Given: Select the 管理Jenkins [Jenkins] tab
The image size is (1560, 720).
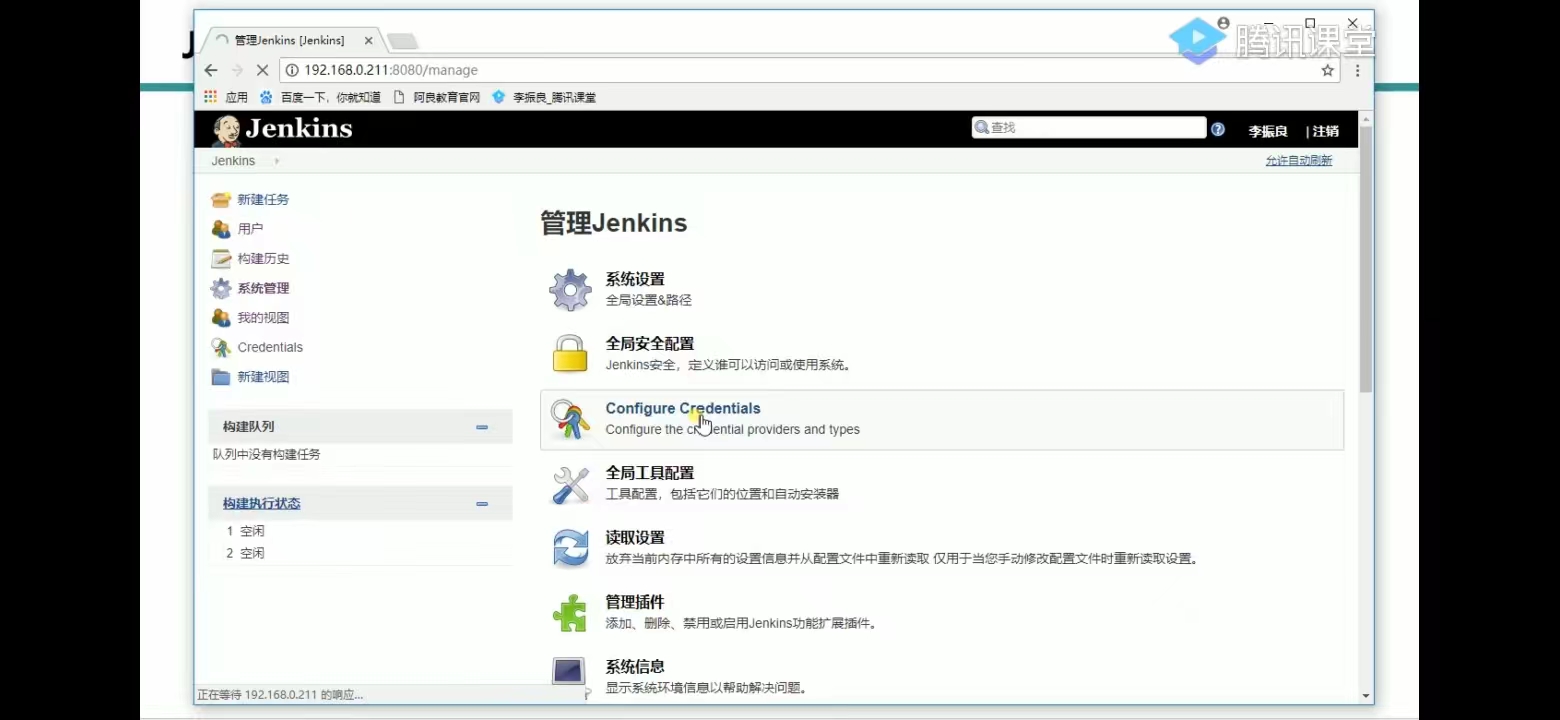Looking at the screenshot, I should pyautogui.click(x=290, y=40).
